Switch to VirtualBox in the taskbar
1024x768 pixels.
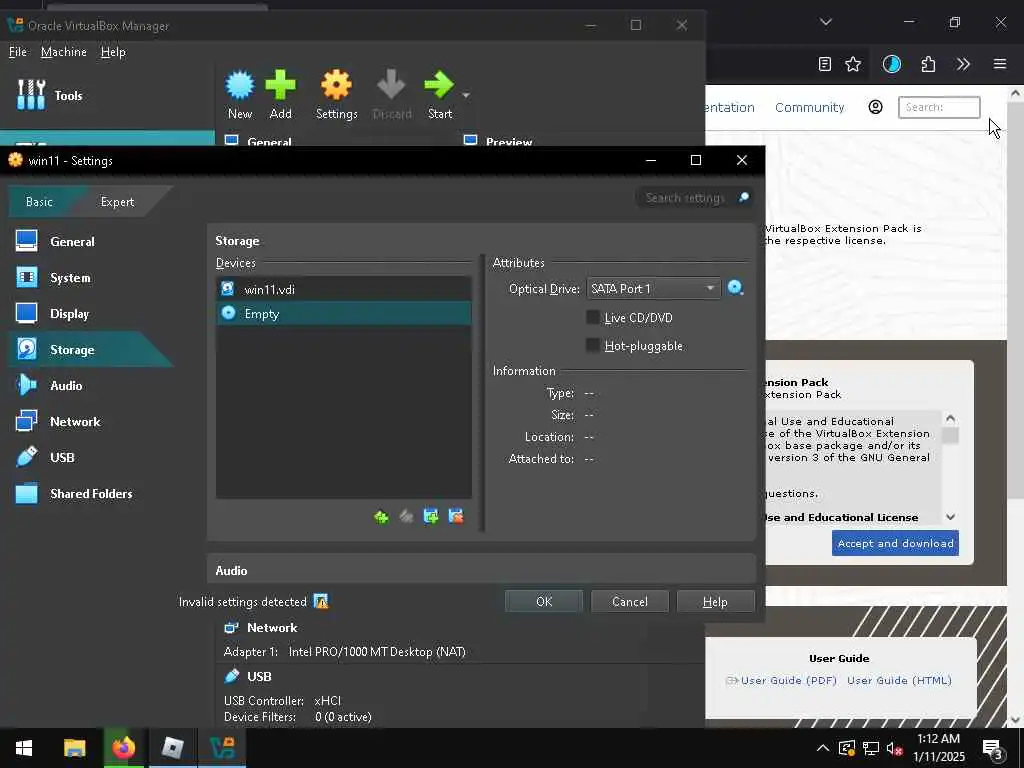coord(222,748)
